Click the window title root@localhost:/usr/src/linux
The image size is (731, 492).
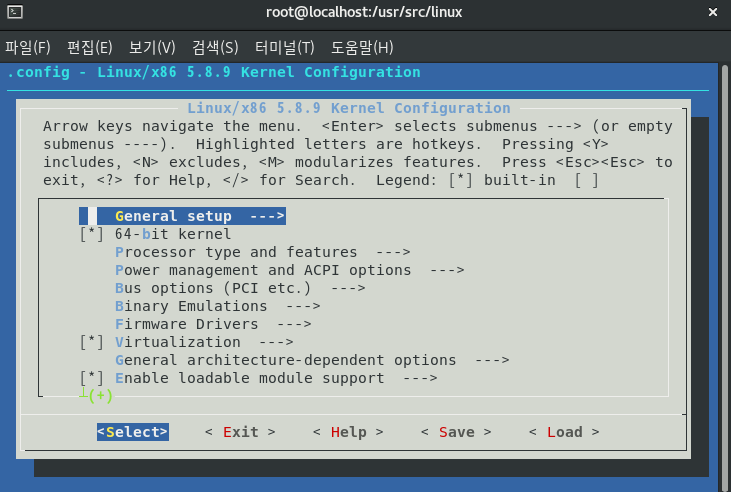[x=364, y=12]
